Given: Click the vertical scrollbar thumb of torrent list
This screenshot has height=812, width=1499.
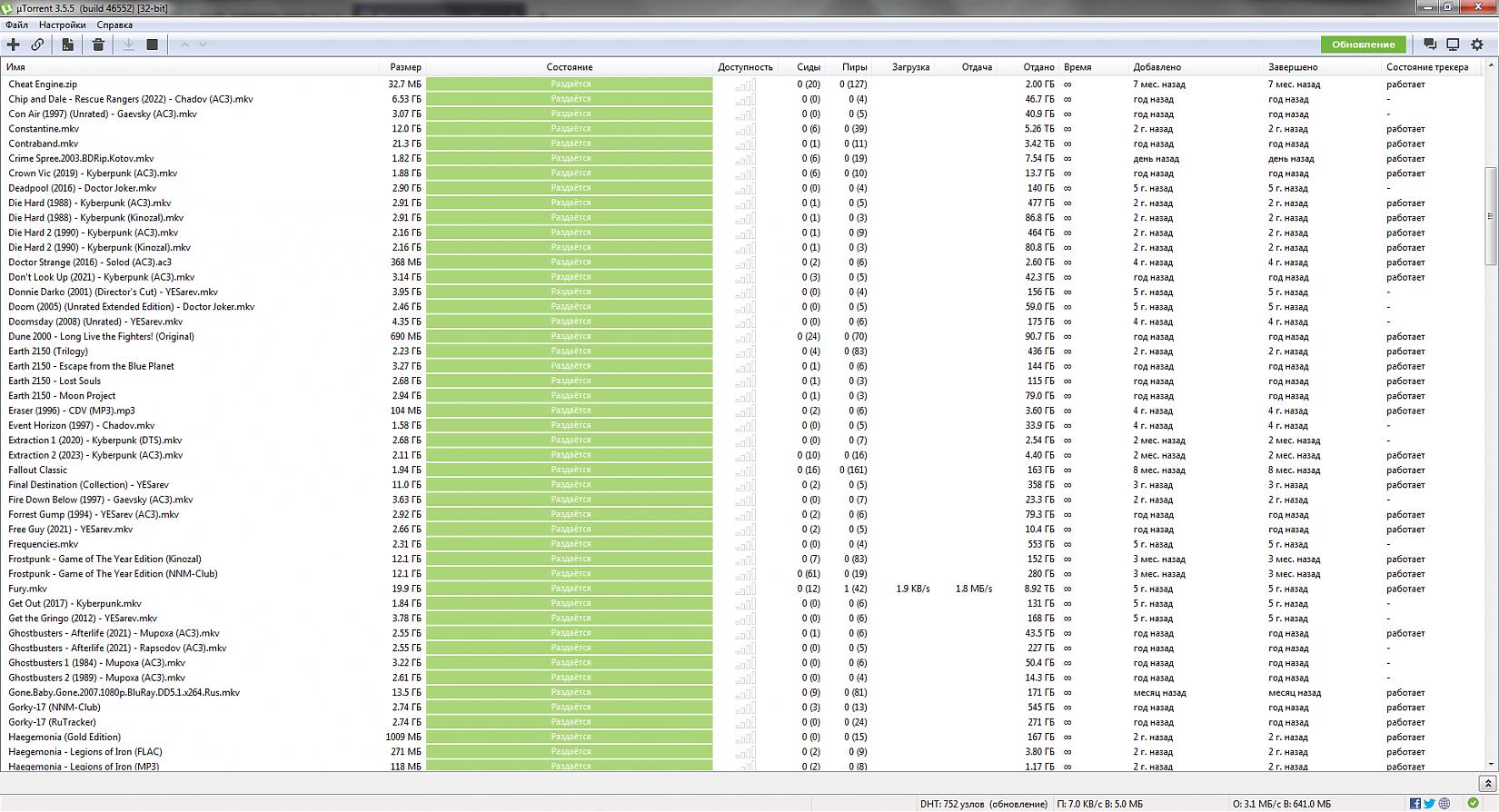Looking at the screenshot, I should coord(1490,216).
